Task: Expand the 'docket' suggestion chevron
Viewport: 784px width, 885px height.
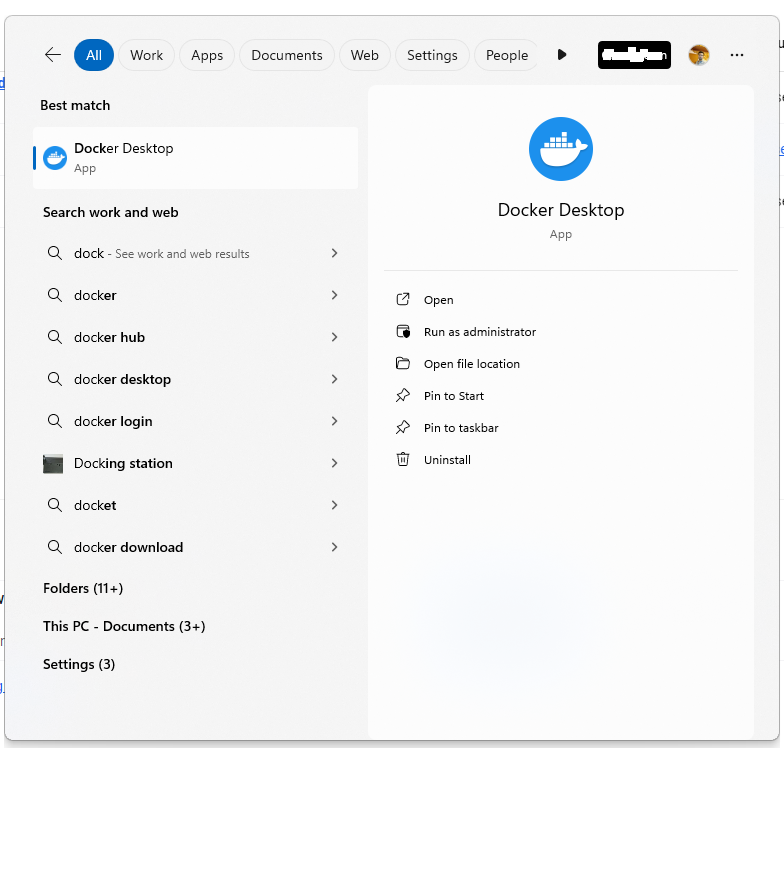Action: click(334, 505)
